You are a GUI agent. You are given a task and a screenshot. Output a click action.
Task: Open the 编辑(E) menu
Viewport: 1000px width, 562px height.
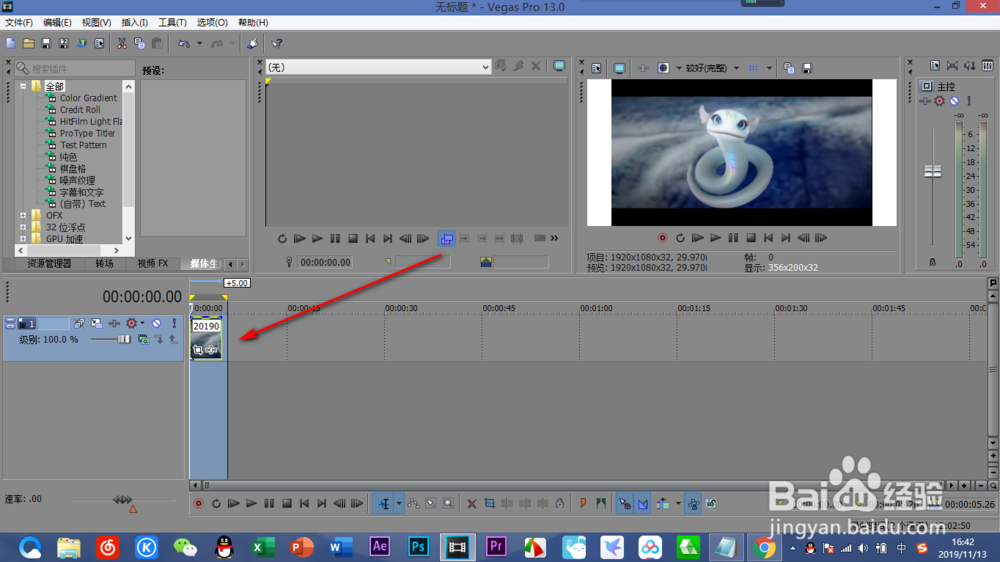pos(57,22)
